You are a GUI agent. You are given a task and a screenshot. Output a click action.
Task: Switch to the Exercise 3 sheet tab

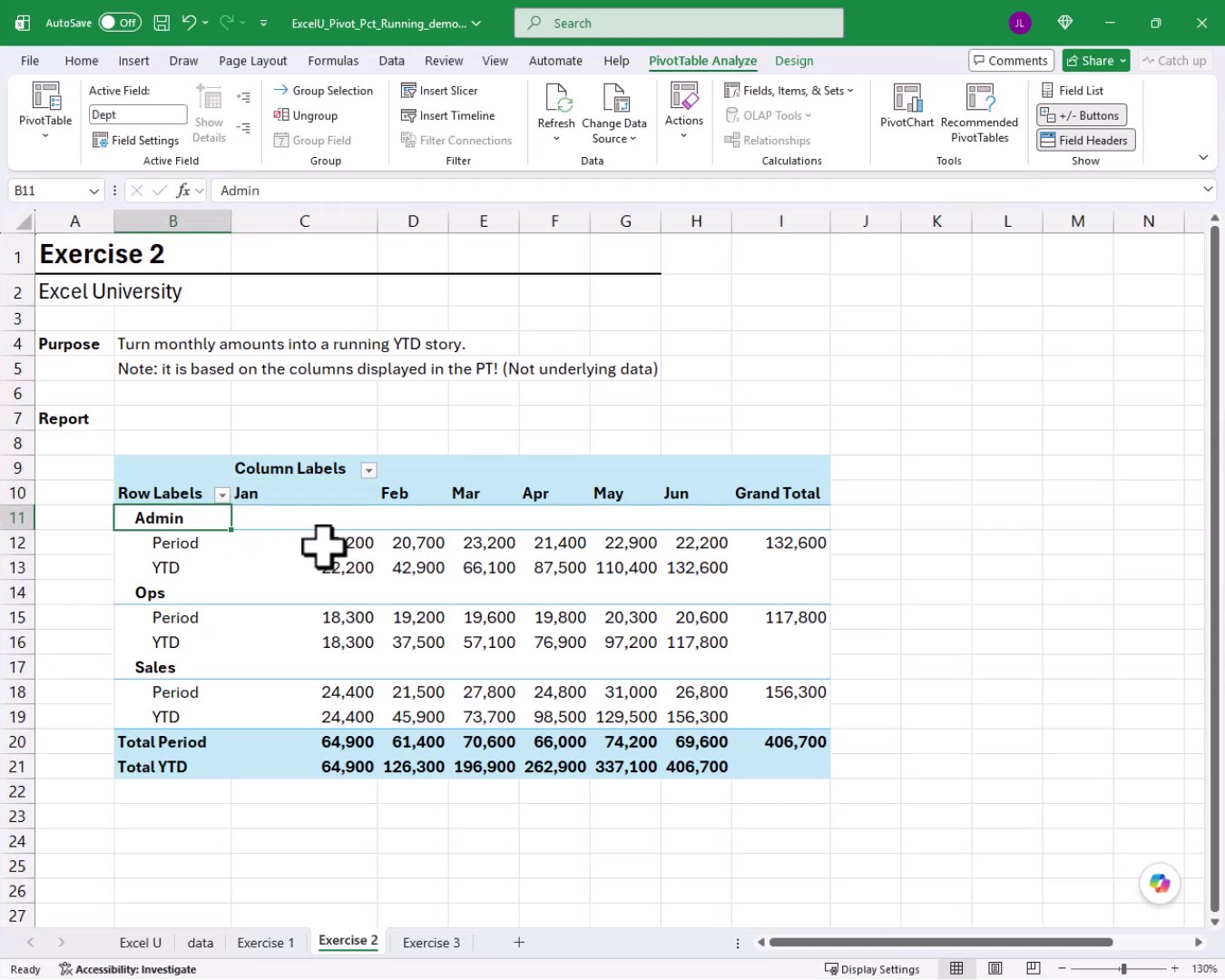tap(431, 943)
